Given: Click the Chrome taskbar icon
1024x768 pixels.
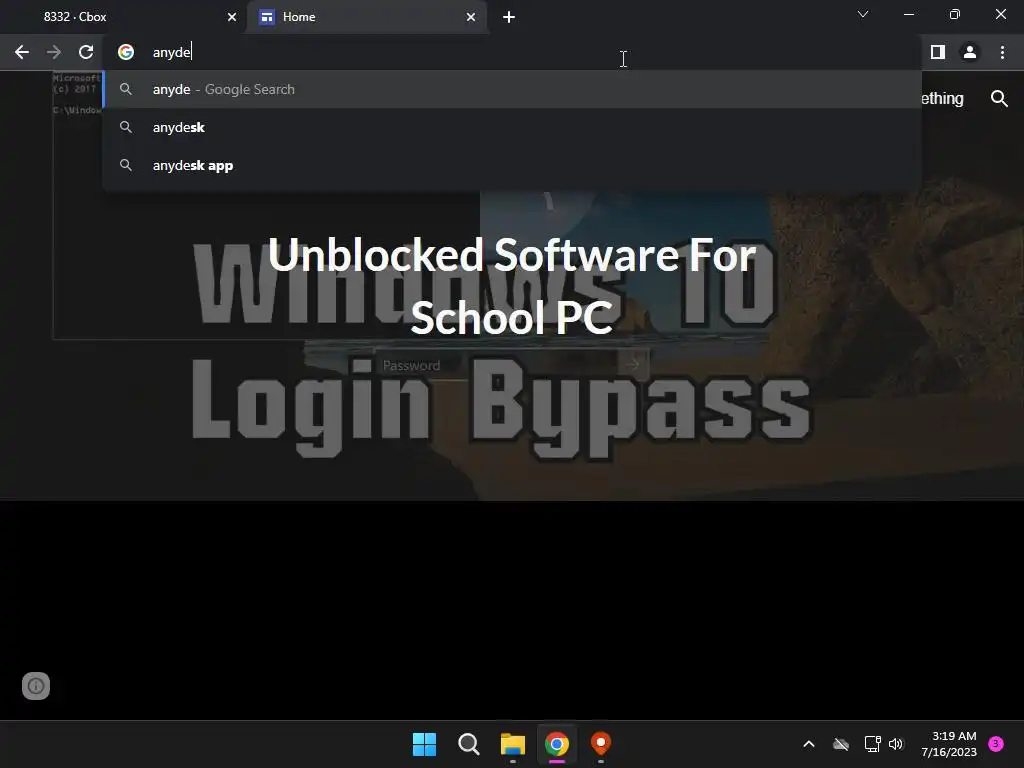Looking at the screenshot, I should click(557, 744).
